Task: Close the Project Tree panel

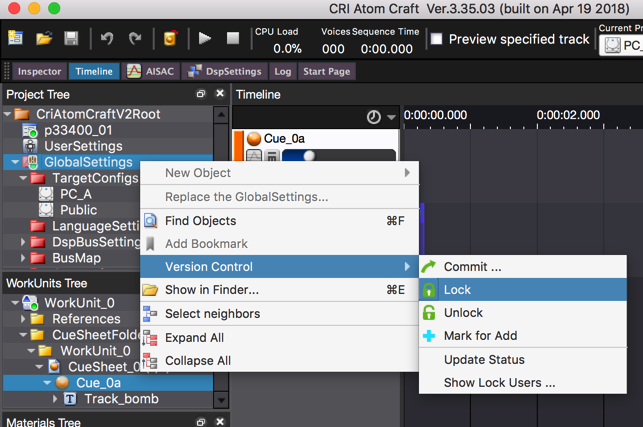Action: coord(220,94)
